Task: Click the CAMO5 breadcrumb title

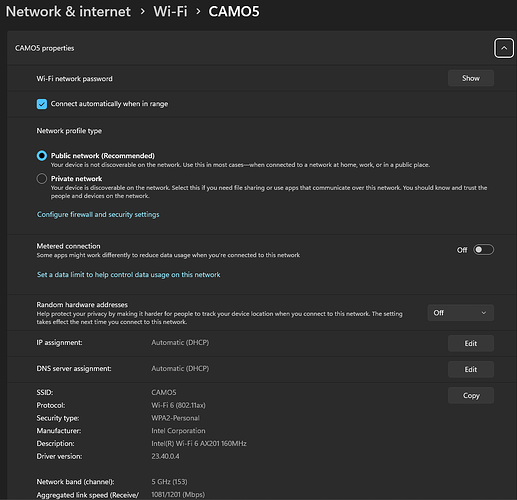Action: [x=234, y=12]
